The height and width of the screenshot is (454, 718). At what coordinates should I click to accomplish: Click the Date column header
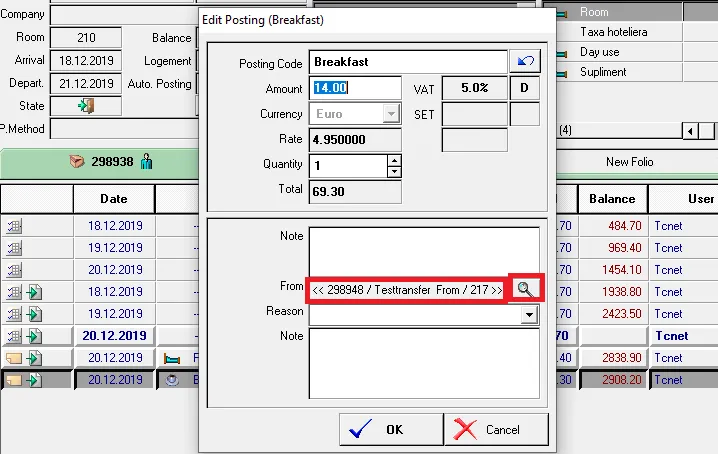114,199
